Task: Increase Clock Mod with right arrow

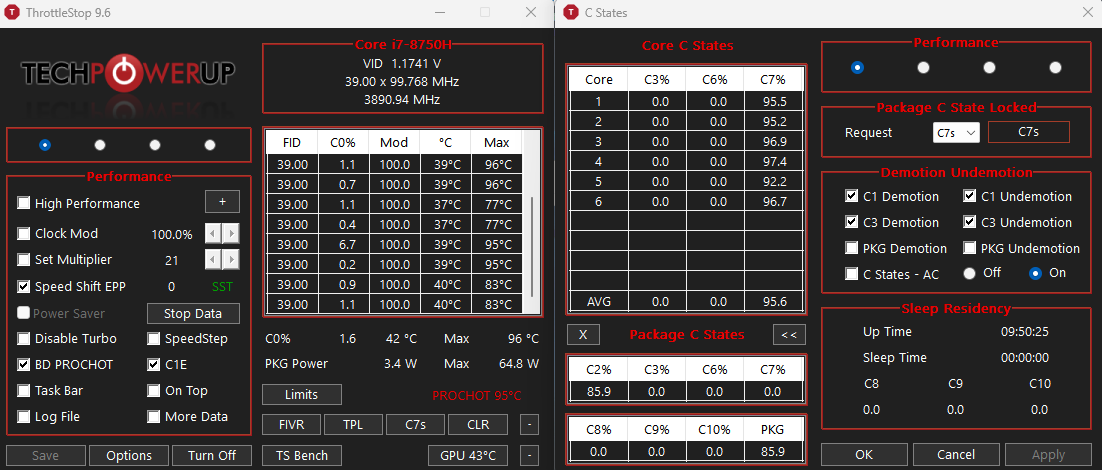Action: tap(231, 233)
